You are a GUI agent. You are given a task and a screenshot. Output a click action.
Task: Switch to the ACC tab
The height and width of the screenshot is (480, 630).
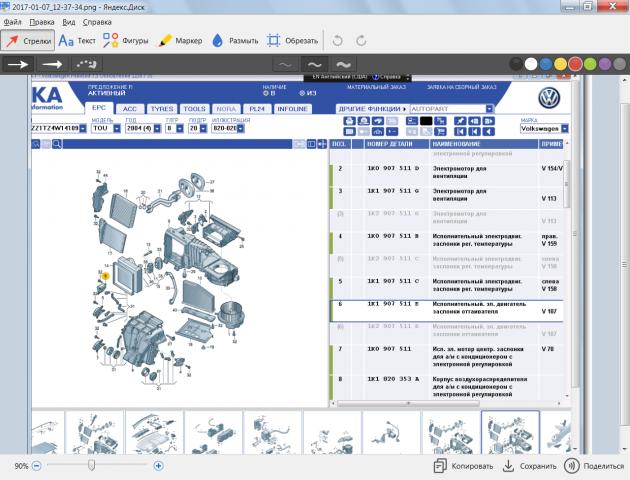(129, 109)
